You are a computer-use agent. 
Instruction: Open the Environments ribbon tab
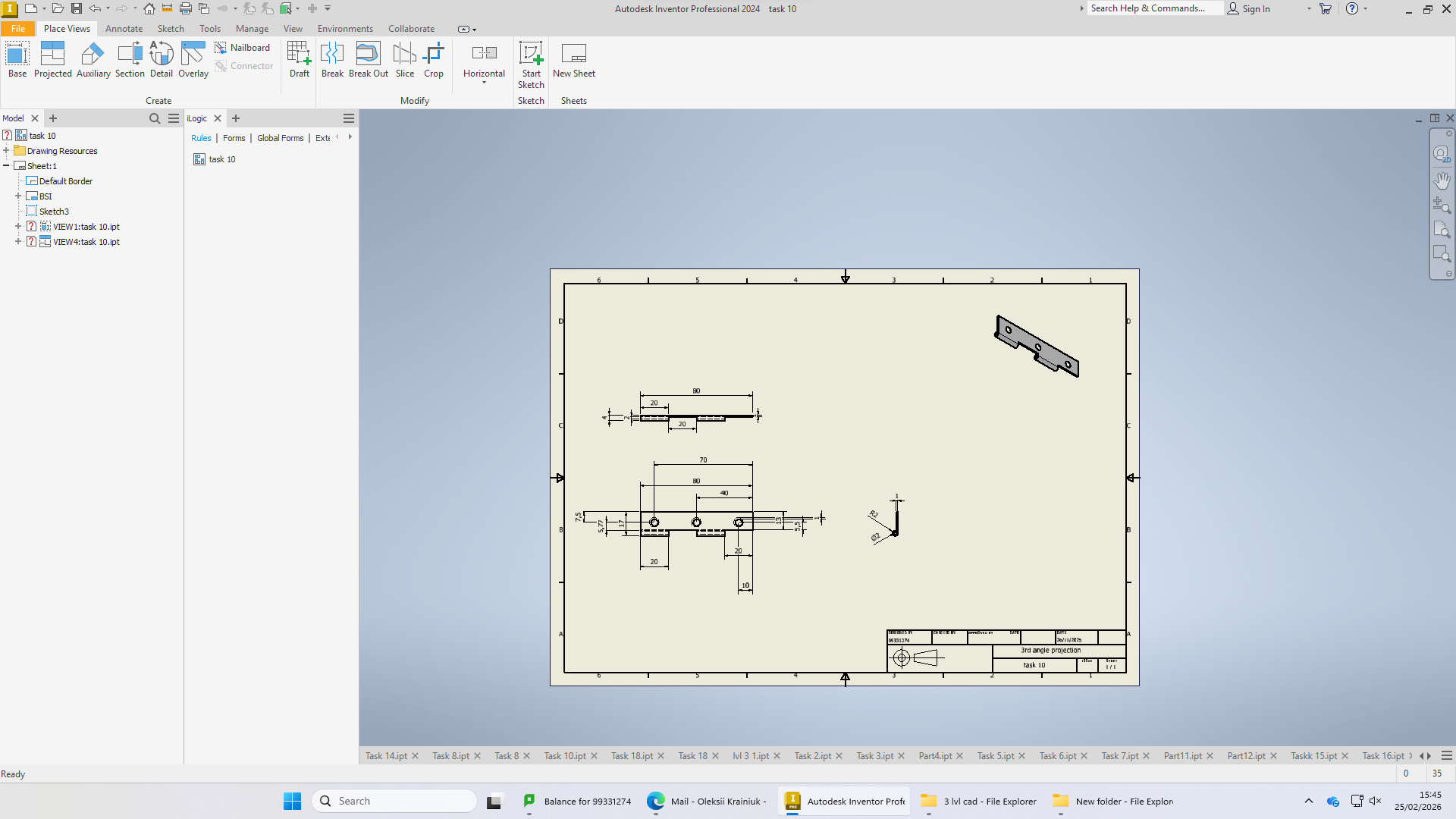click(345, 29)
